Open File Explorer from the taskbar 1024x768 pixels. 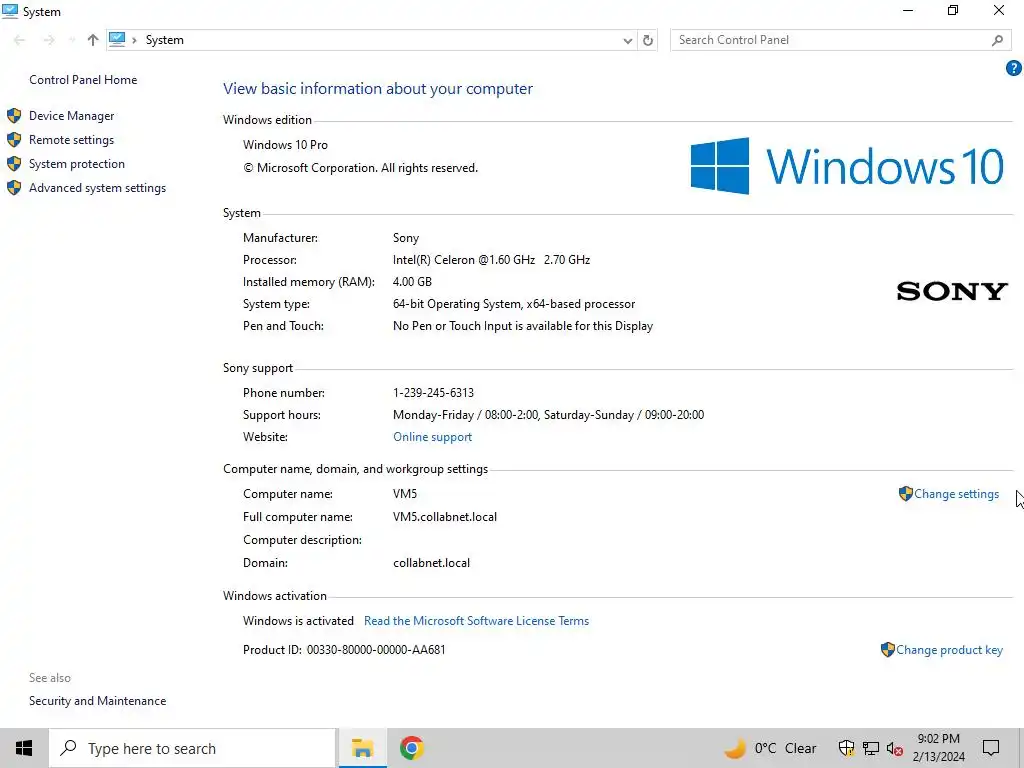point(362,748)
